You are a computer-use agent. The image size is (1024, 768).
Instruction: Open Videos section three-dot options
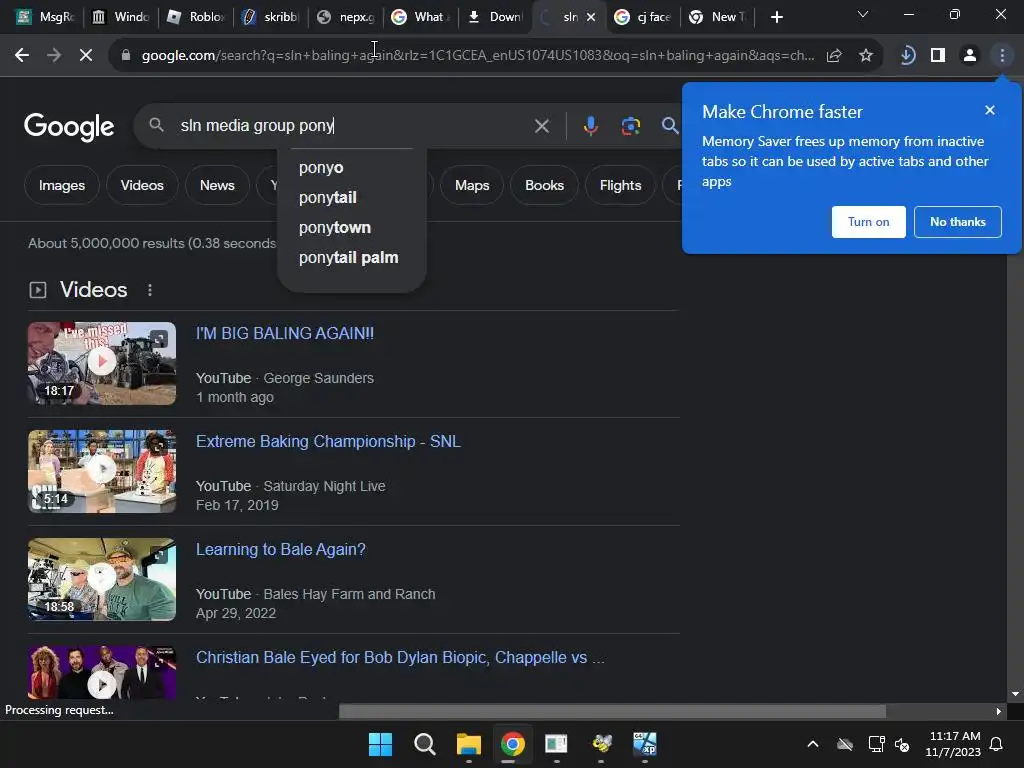150,290
